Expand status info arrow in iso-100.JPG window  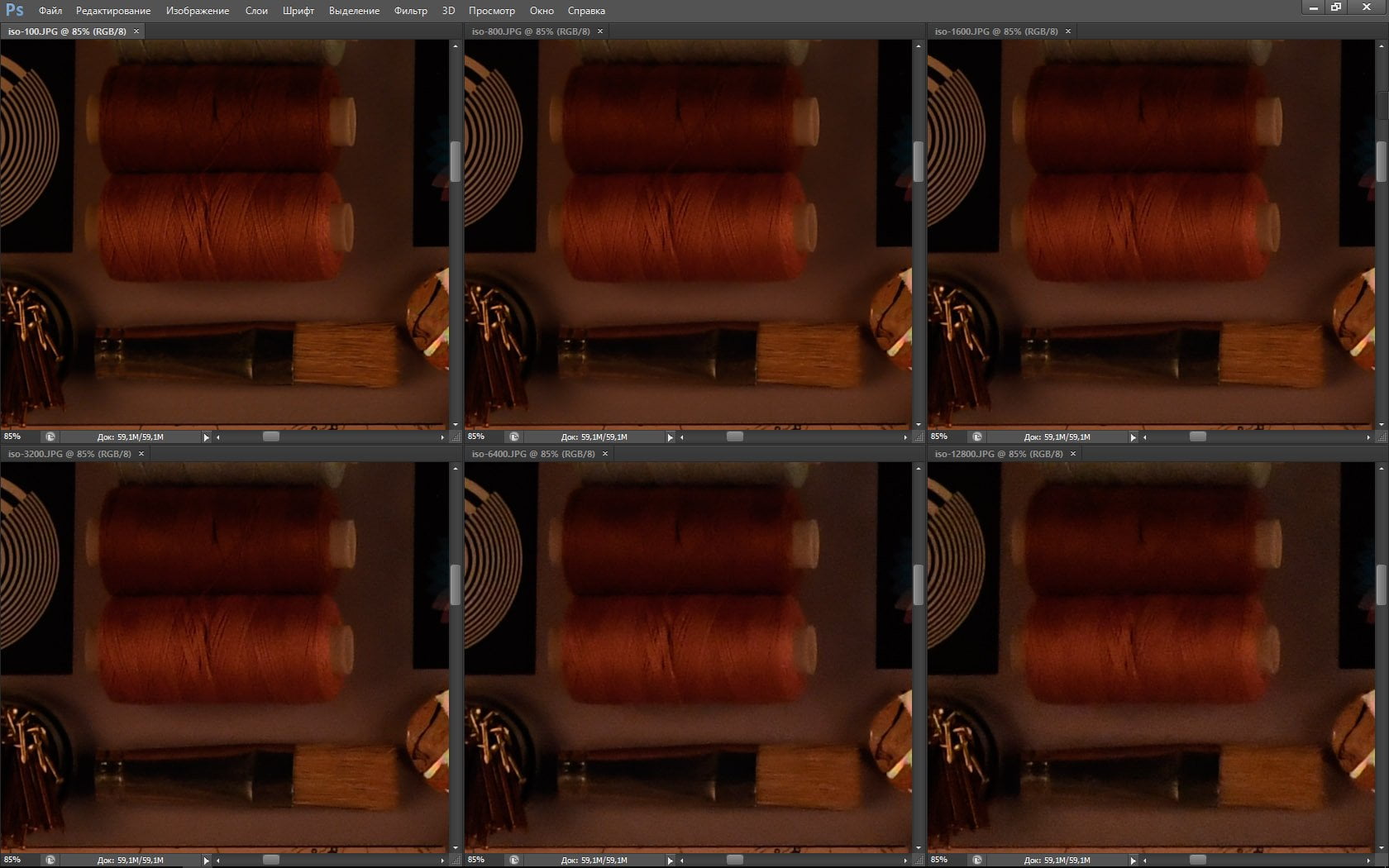click(206, 437)
